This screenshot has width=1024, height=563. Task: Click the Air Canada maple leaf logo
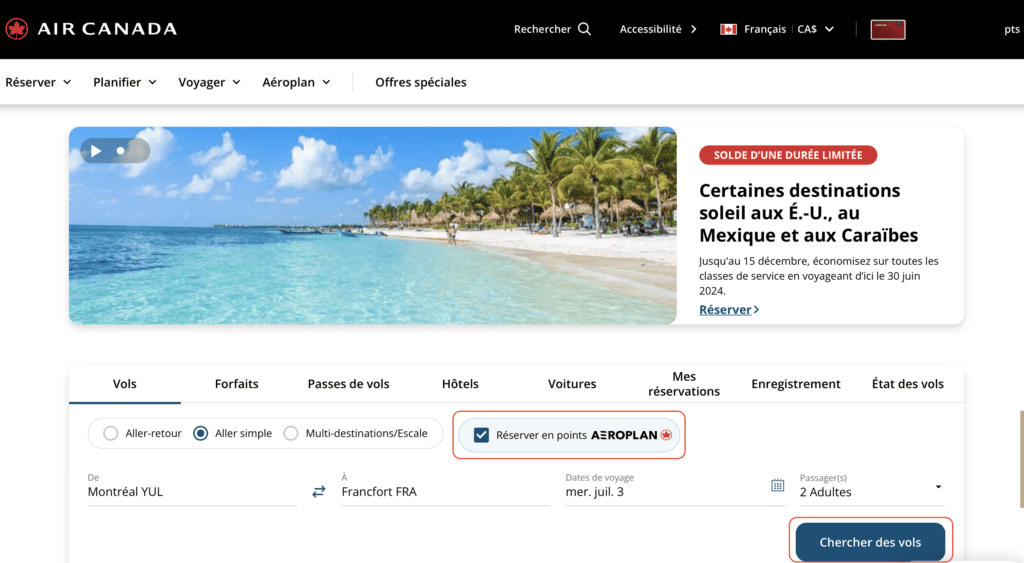(x=17, y=29)
